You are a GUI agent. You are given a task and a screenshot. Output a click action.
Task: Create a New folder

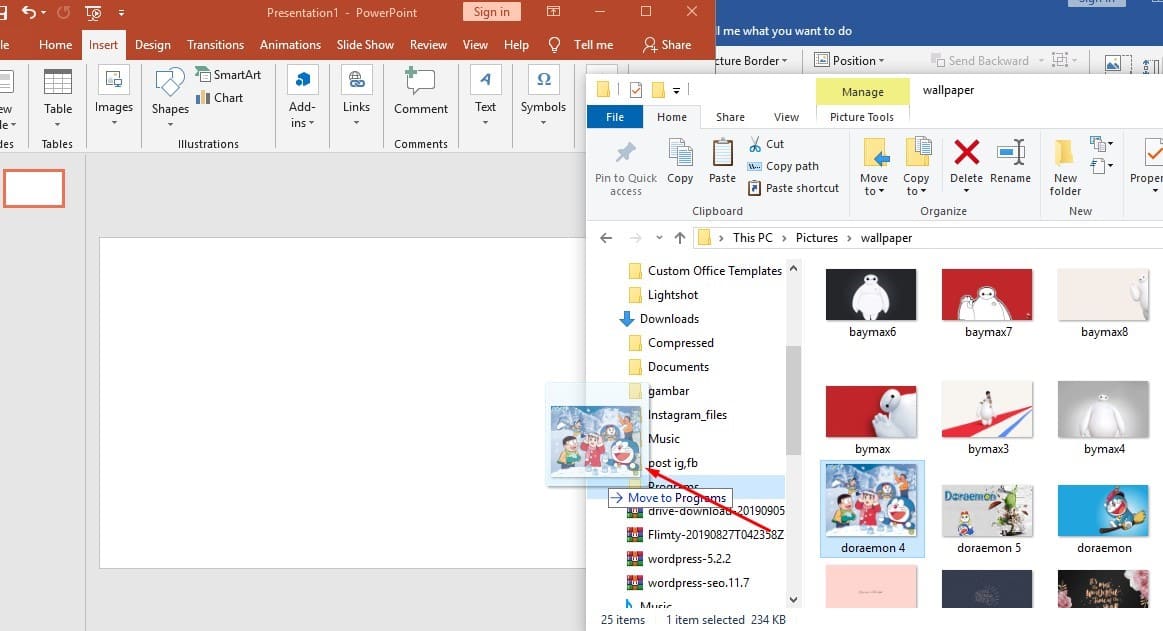tap(1065, 168)
